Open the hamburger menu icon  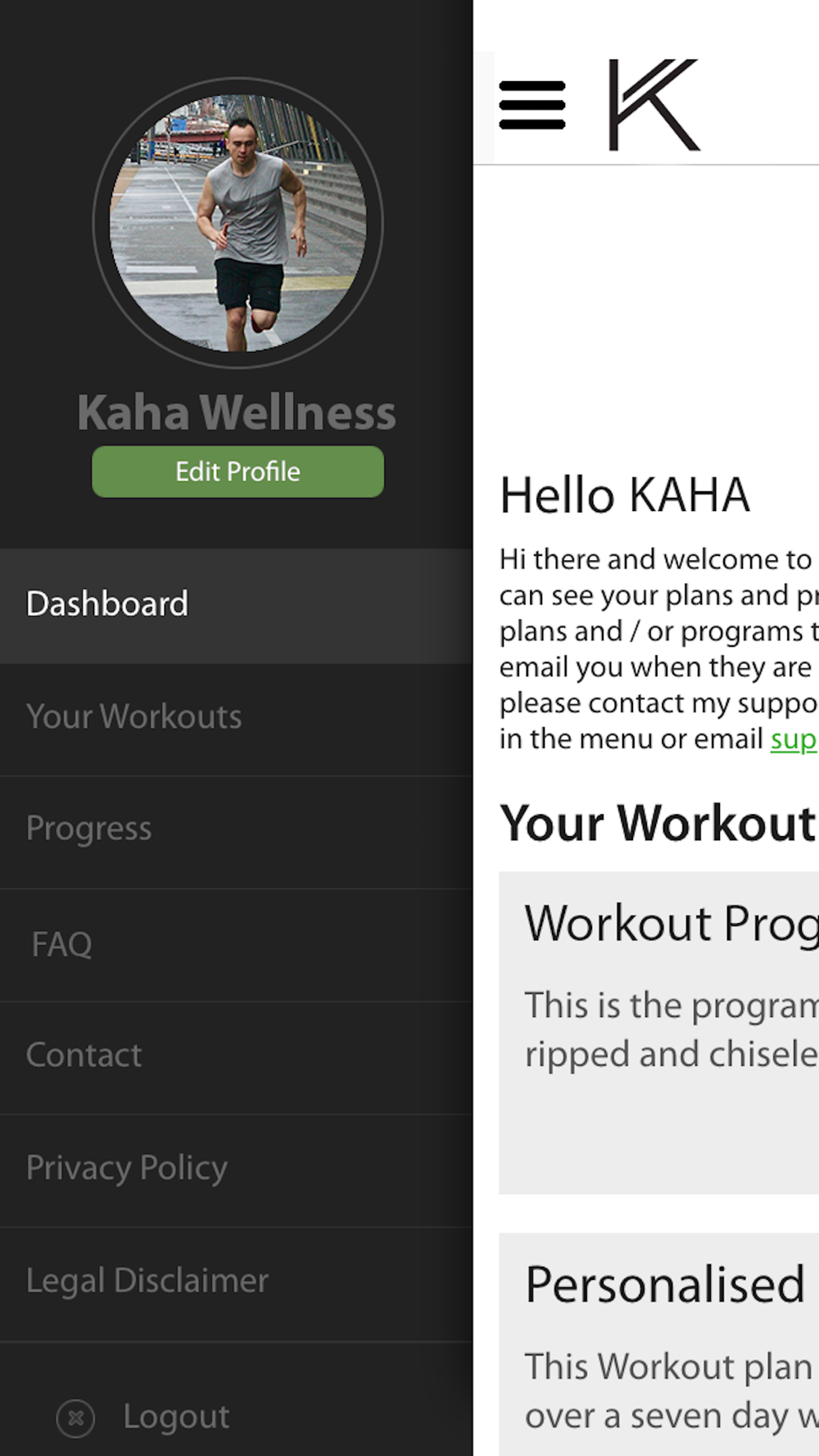[x=532, y=105]
